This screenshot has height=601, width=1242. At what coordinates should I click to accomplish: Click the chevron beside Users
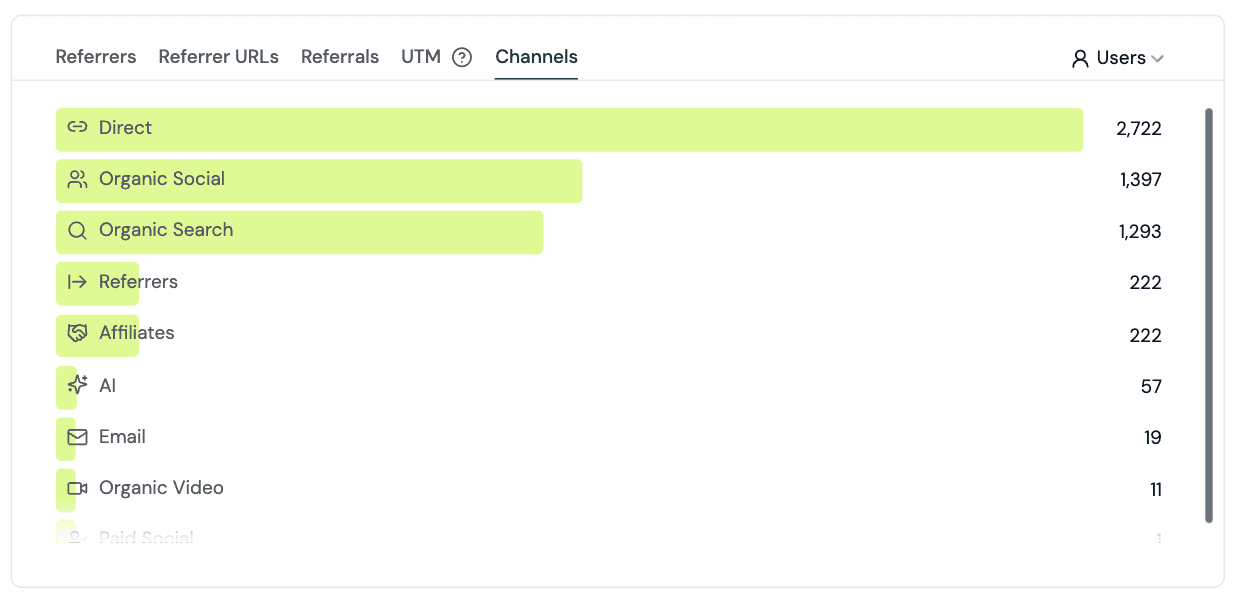pos(1158,58)
